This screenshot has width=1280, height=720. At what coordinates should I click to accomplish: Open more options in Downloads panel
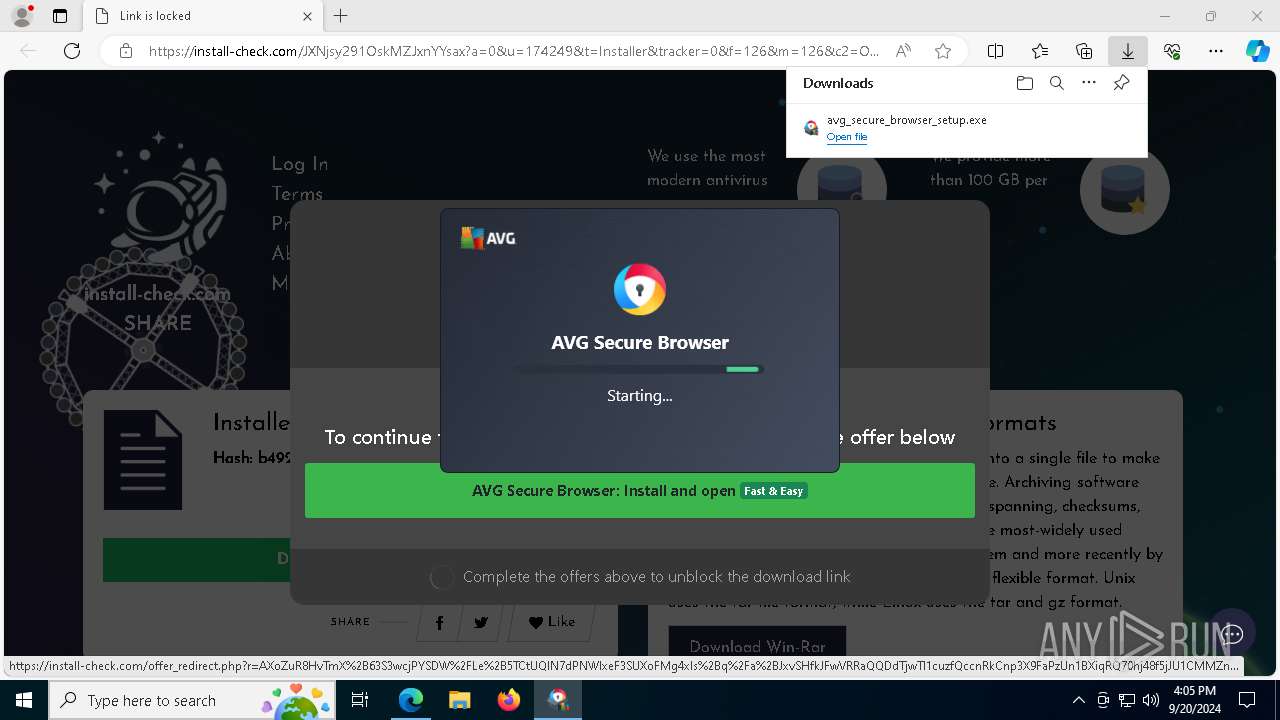[x=1089, y=83]
